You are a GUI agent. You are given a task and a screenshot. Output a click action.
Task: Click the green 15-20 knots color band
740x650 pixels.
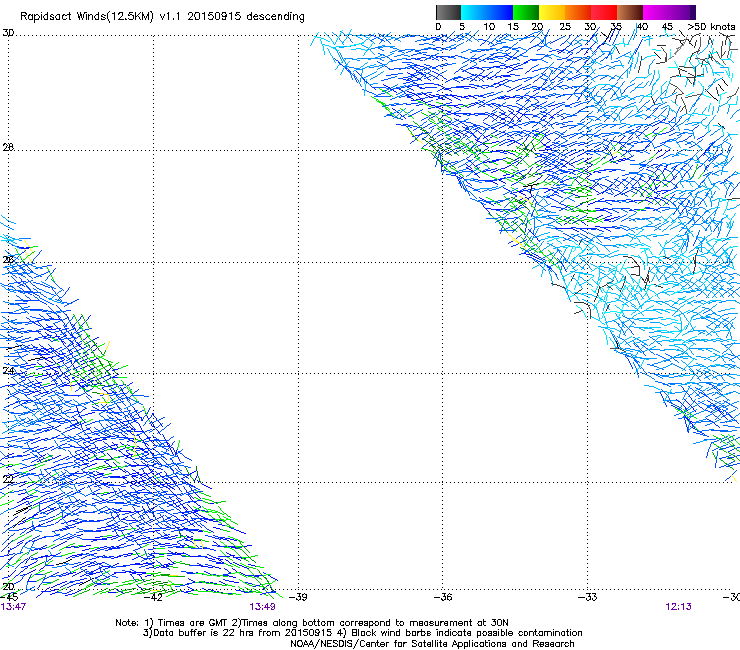click(x=526, y=12)
